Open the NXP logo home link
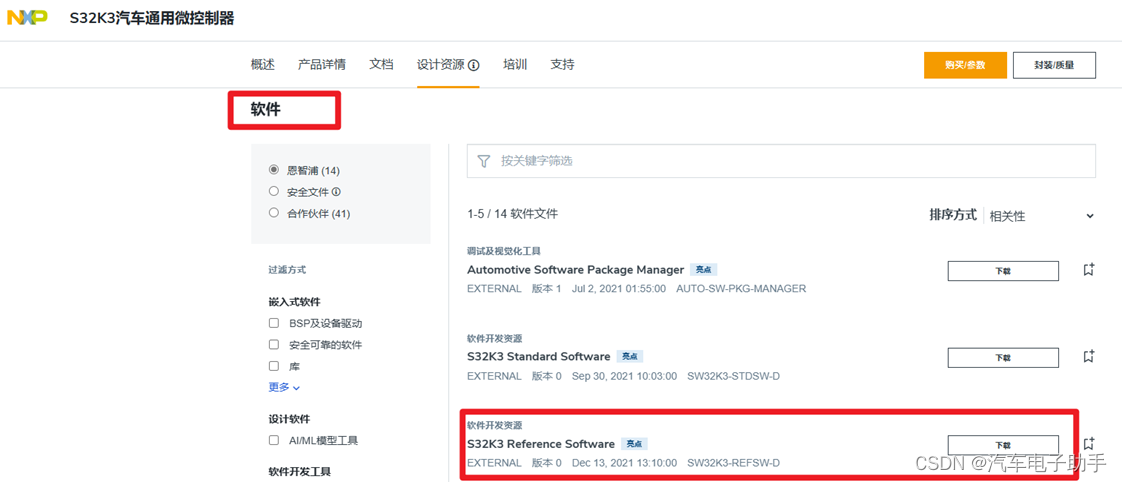The image size is (1122, 482). click(27, 19)
